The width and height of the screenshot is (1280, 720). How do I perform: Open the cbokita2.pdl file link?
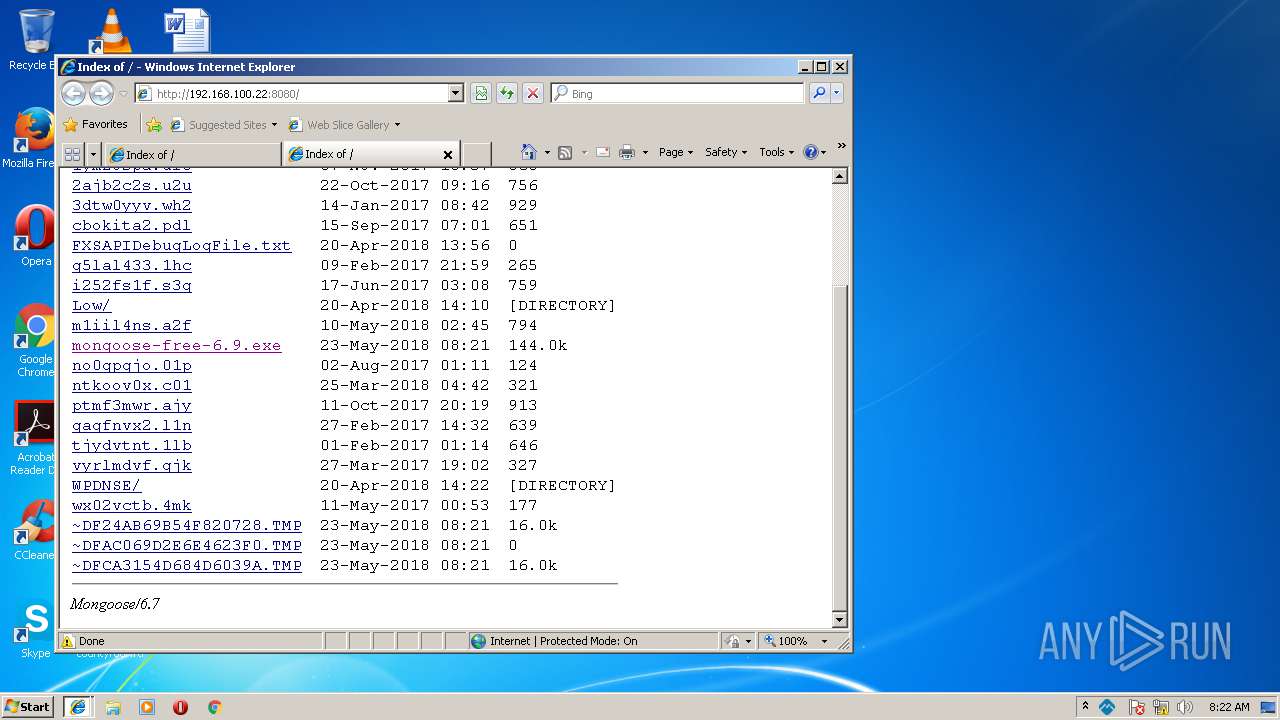coord(131,225)
